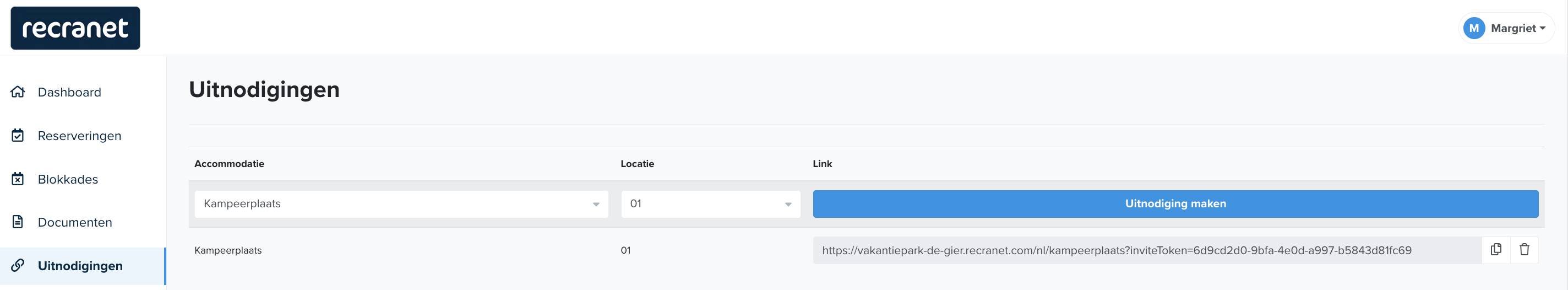Screen dimensions: 1568x290
Task: Click the recranet logo
Action: 75,28
